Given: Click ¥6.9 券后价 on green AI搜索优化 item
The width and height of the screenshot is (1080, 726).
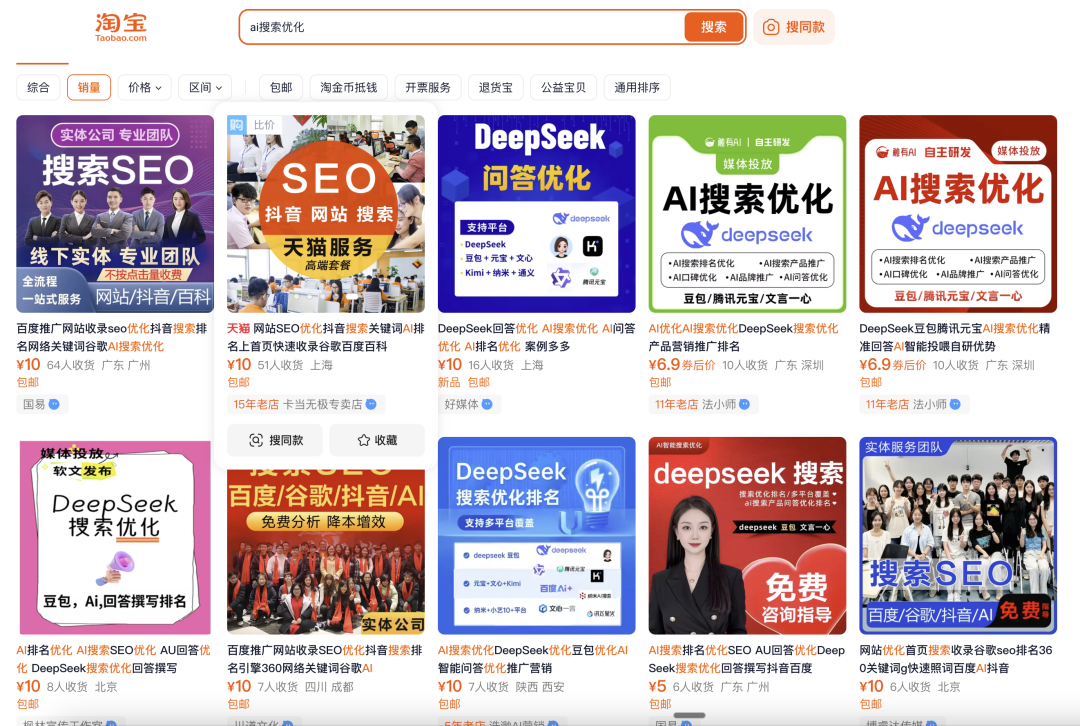Looking at the screenshot, I should coord(682,365).
